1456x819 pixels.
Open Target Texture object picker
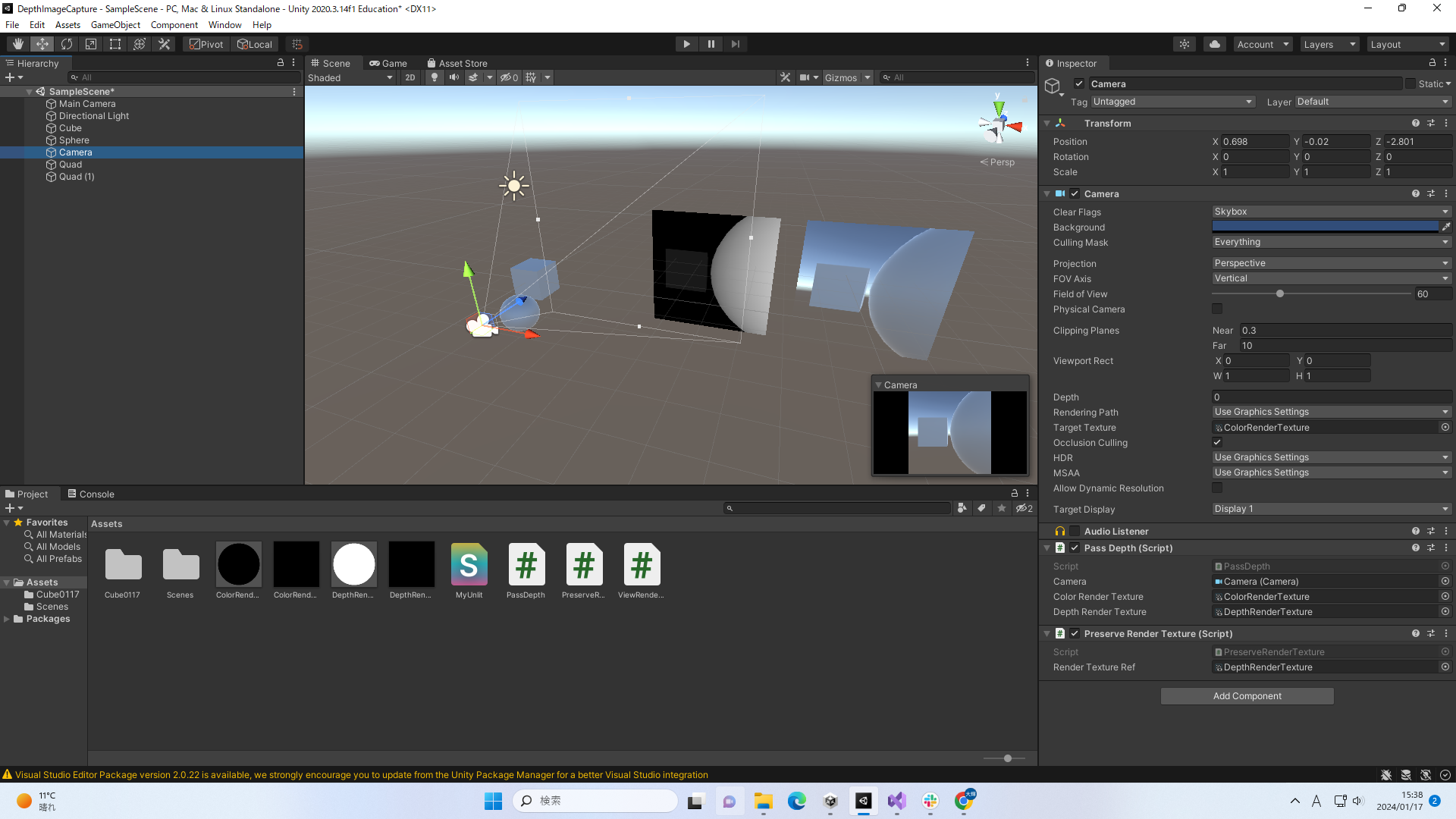pos(1445,428)
